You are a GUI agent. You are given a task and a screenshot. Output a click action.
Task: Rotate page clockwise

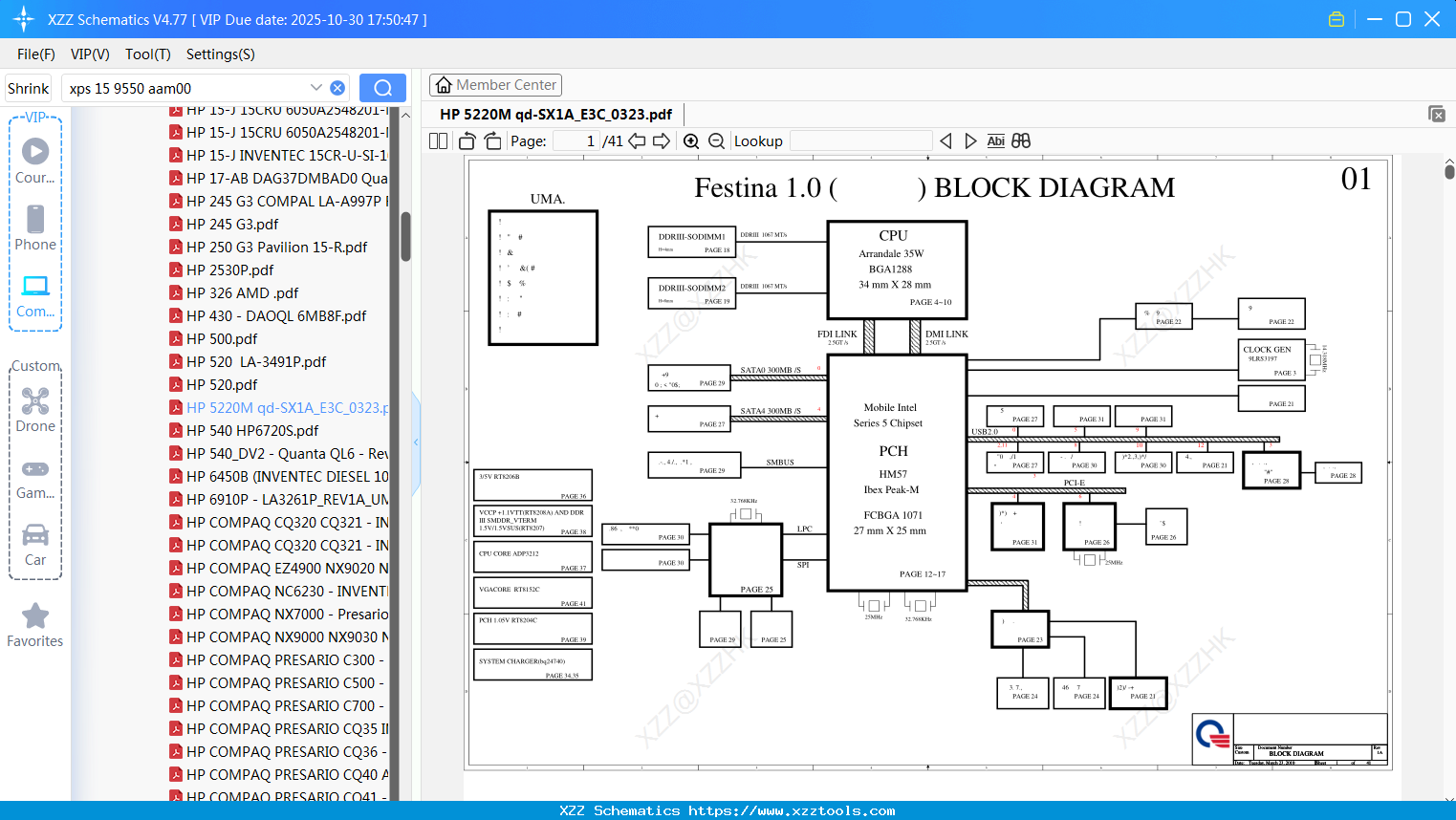493,140
